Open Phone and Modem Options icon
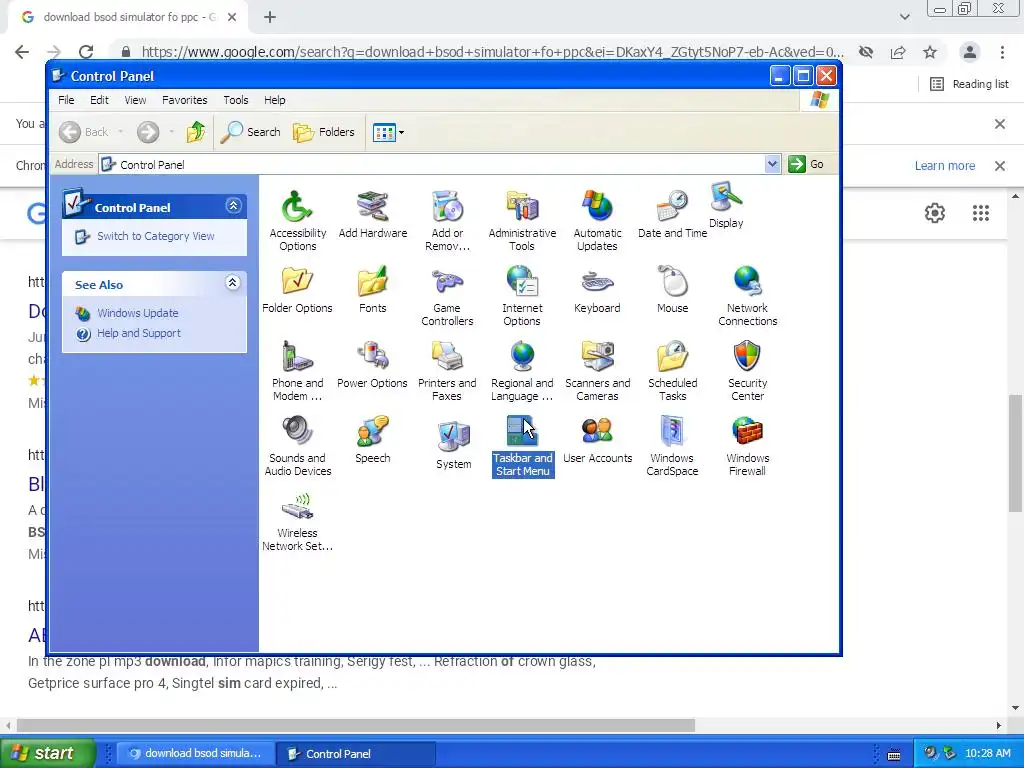This screenshot has width=1024, height=768. click(x=297, y=371)
